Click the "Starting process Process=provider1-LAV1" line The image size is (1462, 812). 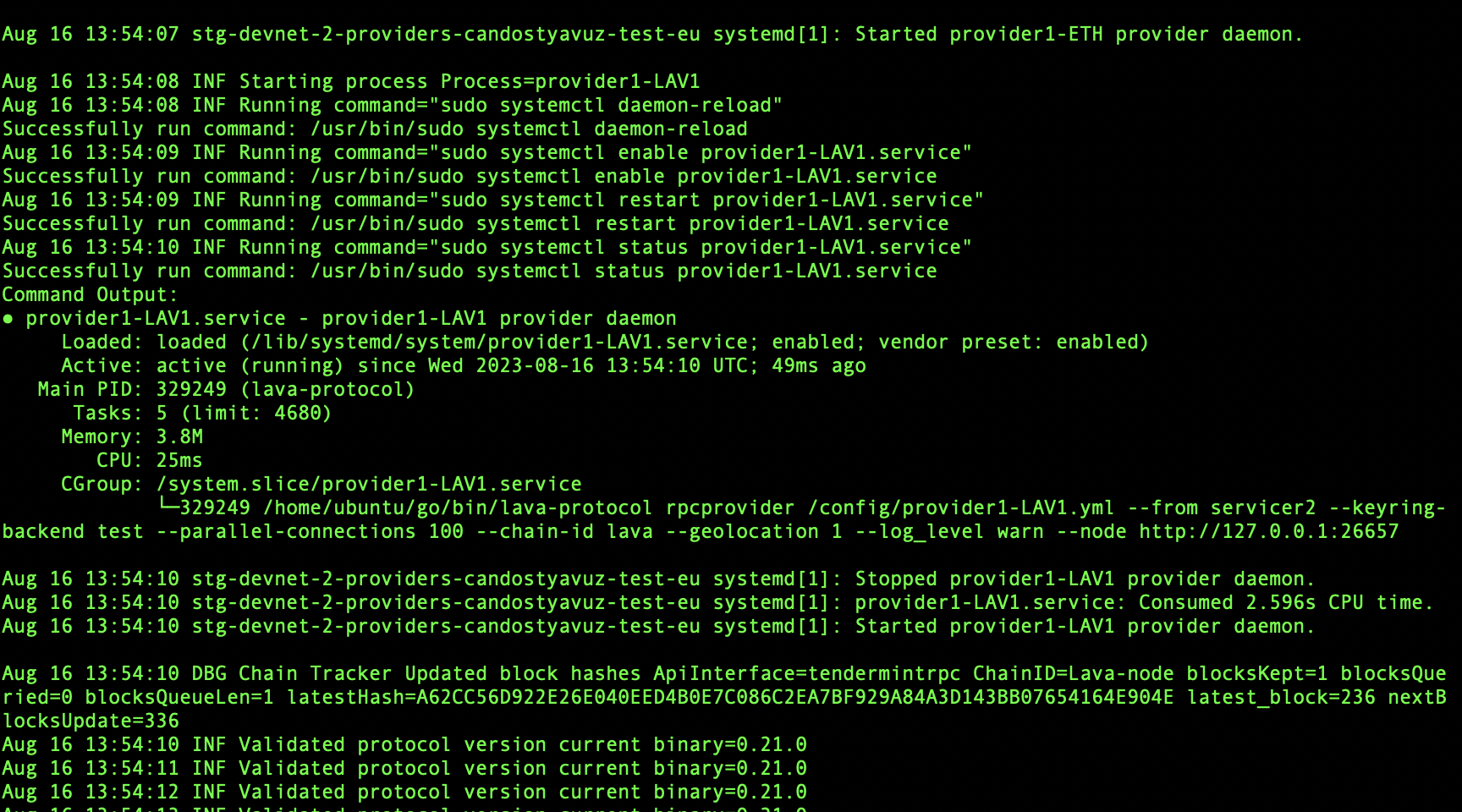click(x=469, y=81)
